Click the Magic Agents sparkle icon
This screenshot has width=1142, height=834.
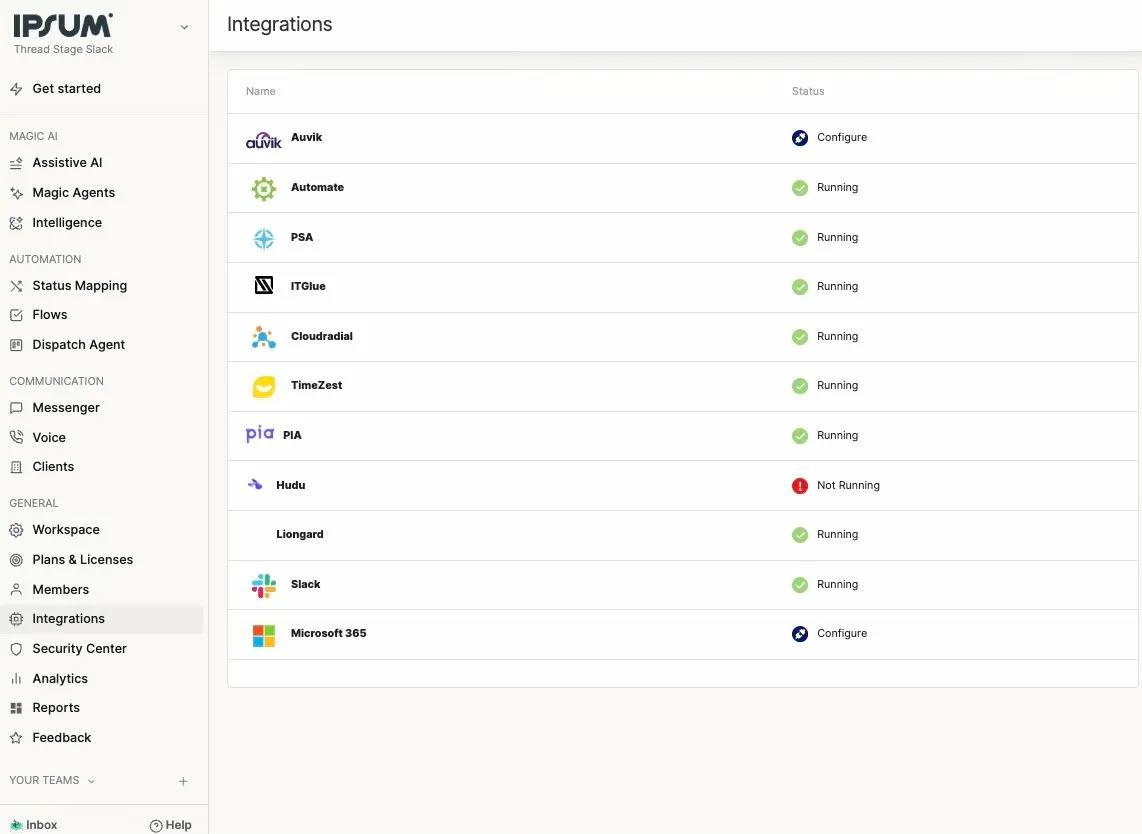(x=16, y=193)
